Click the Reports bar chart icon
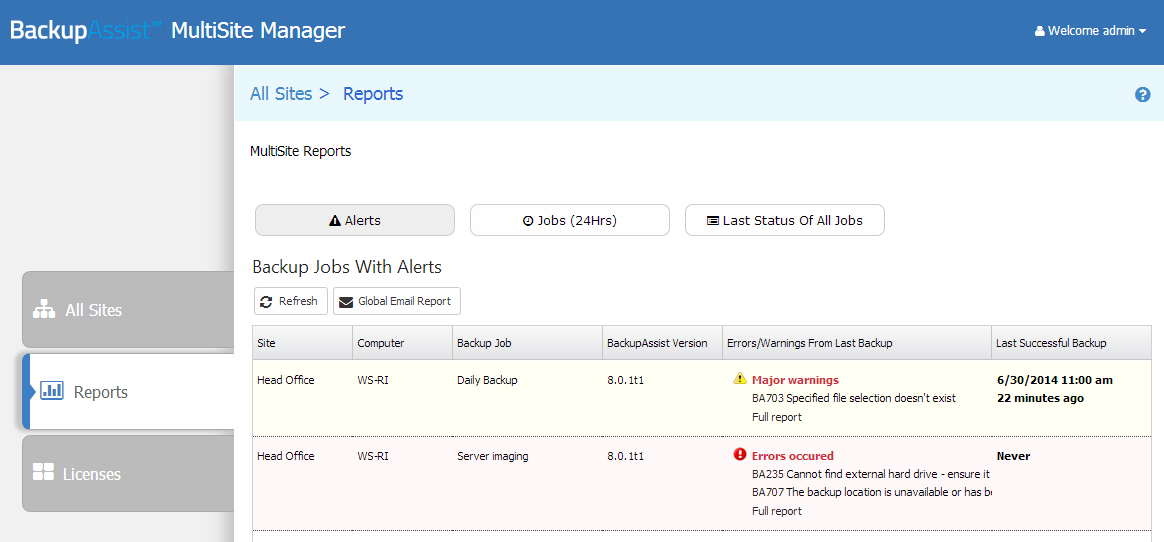Image resolution: width=1164 pixels, height=542 pixels. point(51,391)
